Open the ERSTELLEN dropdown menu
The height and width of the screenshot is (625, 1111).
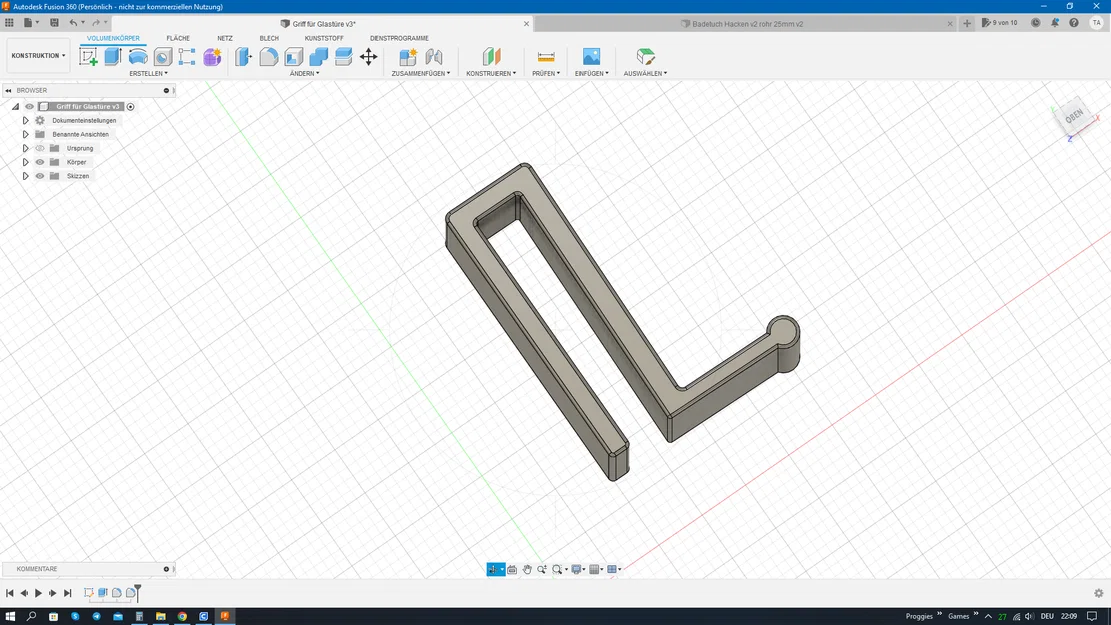click(x=148, y=73)
